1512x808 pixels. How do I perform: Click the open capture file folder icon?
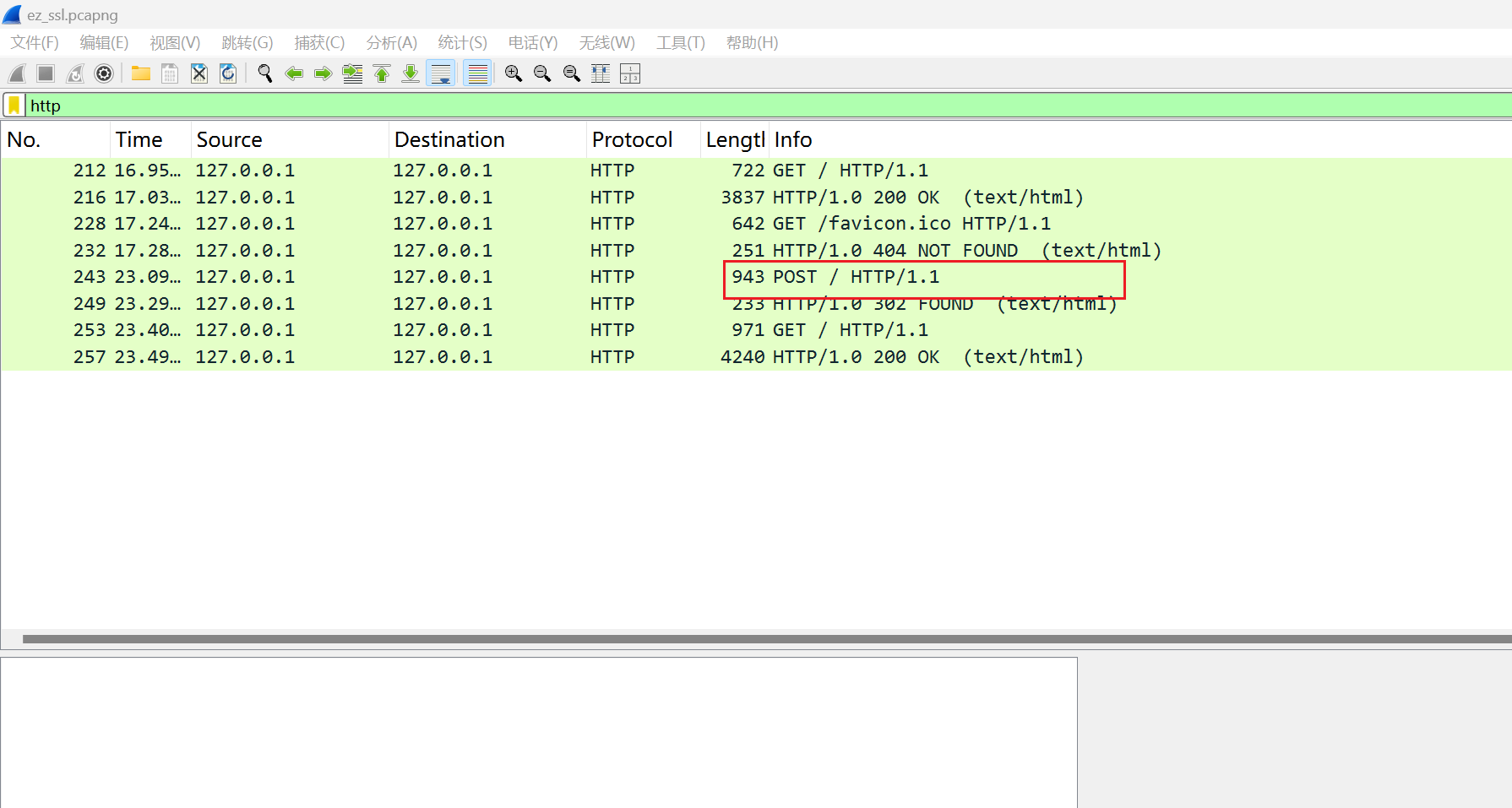pos(141,74)
